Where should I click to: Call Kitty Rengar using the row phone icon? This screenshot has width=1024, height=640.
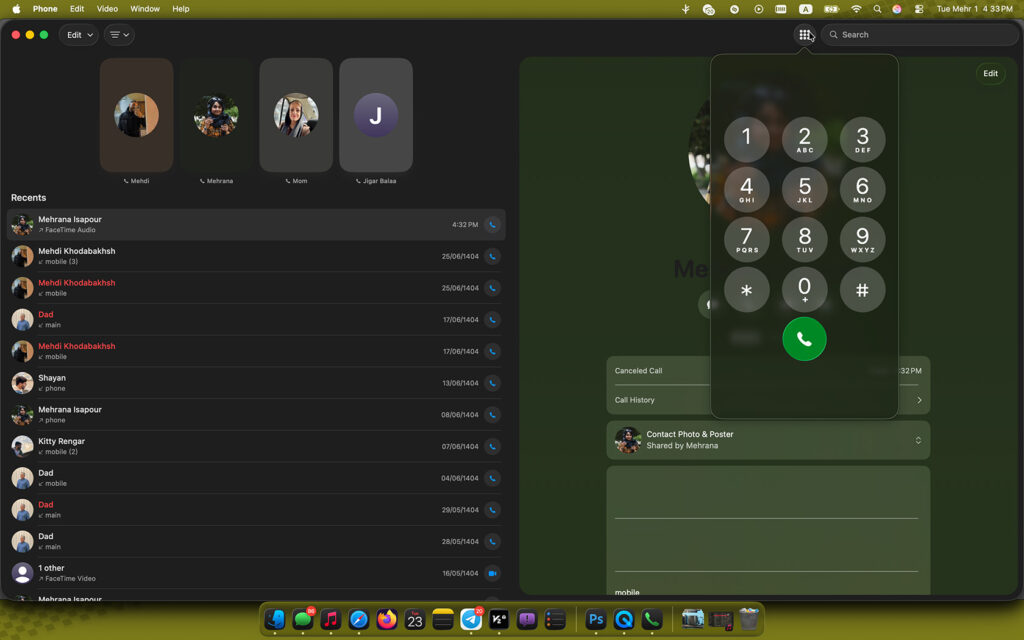pos(492,447)
